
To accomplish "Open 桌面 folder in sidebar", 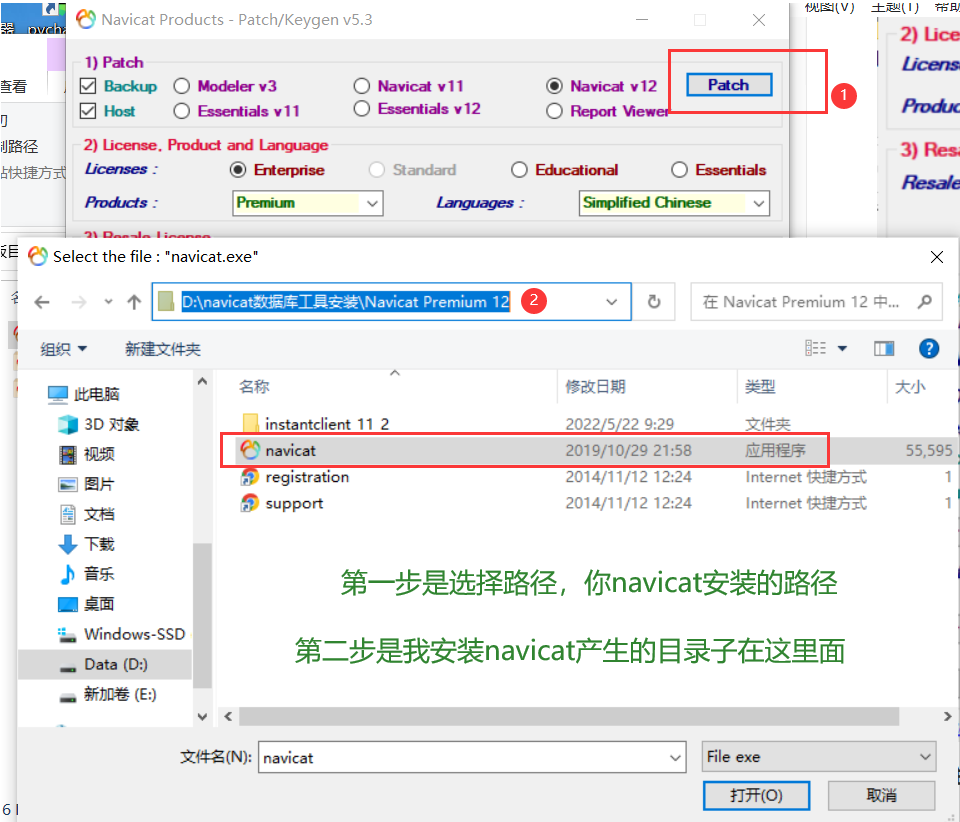I will (x=86, y=604).
